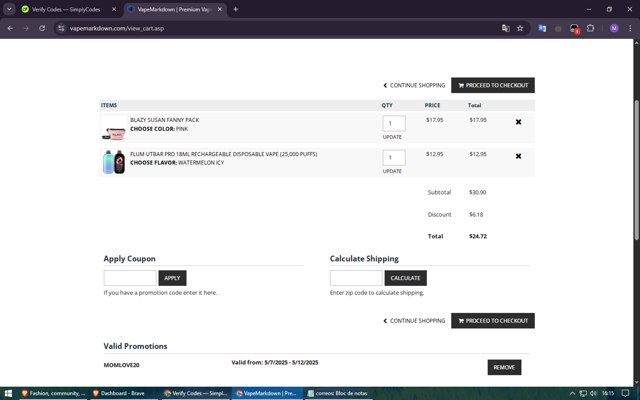Translate this page icon
The image size is (640, 400).
pos(505,28)
